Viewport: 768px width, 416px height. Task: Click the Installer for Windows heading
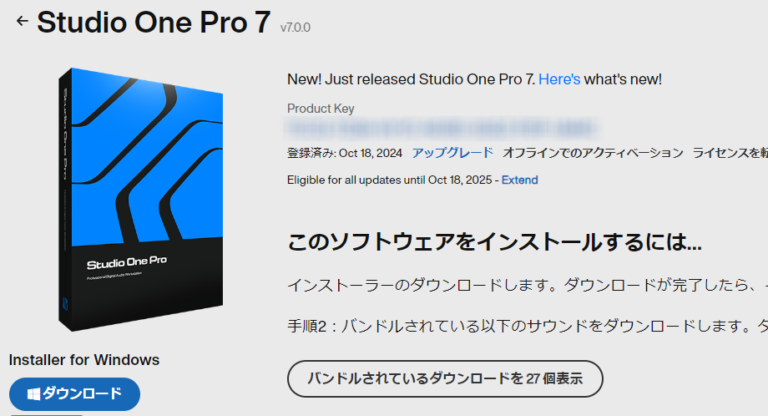(x=84, y=360)
